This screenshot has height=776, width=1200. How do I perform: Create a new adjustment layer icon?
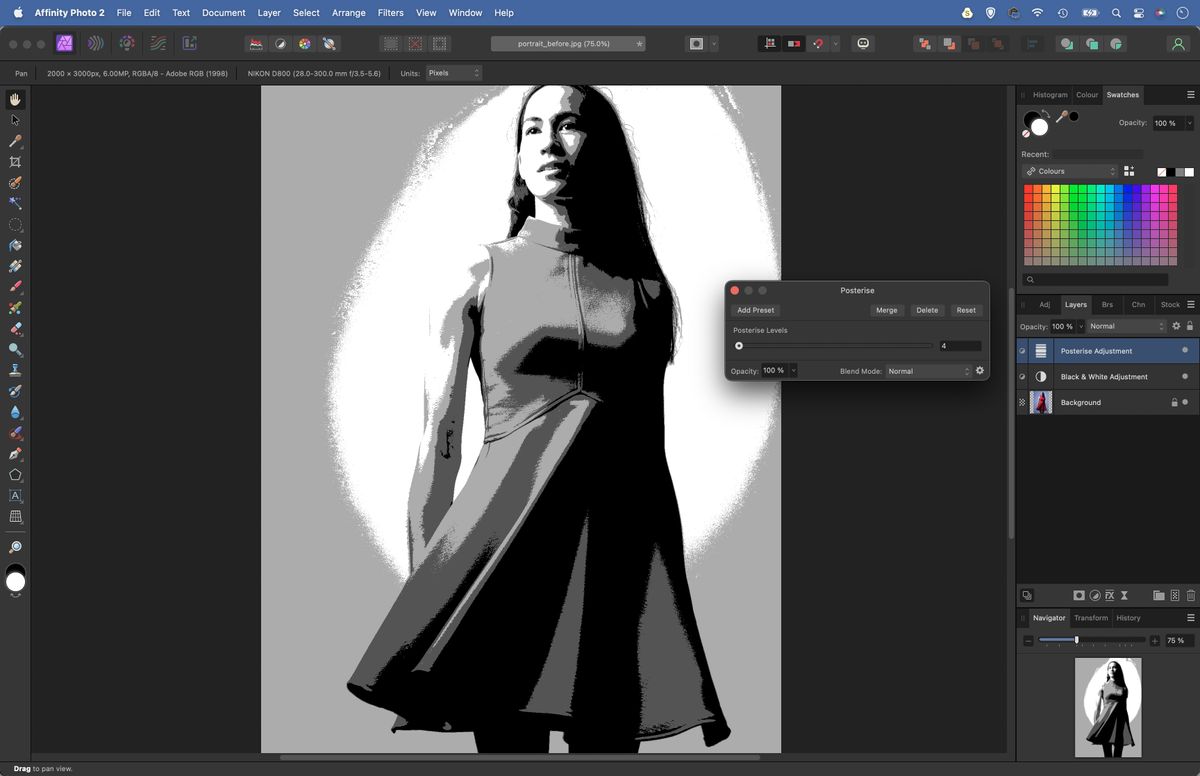pyautogui.click(x=1095, y=595)
